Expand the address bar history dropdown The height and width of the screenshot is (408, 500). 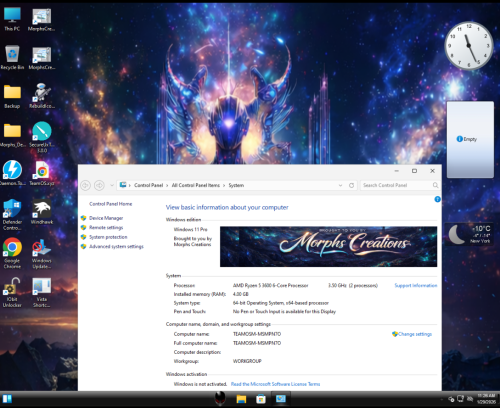click(340, 185)
